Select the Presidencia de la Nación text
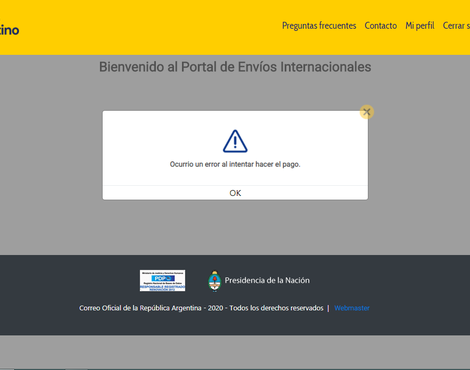The height and width of the screenshot is (370, 470). coord(267,280)
